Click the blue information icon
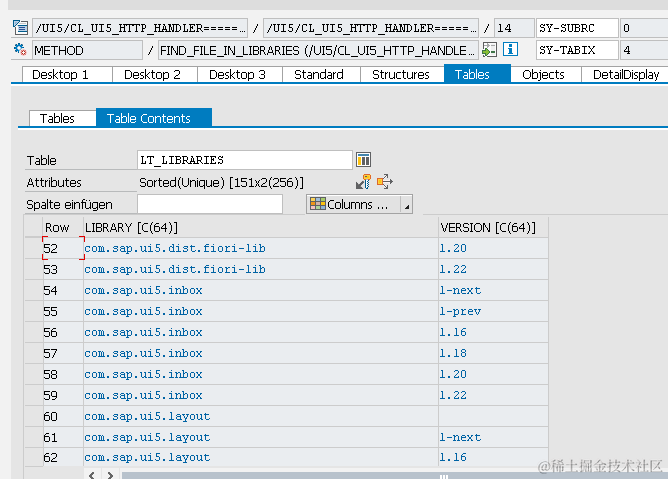 510,49
